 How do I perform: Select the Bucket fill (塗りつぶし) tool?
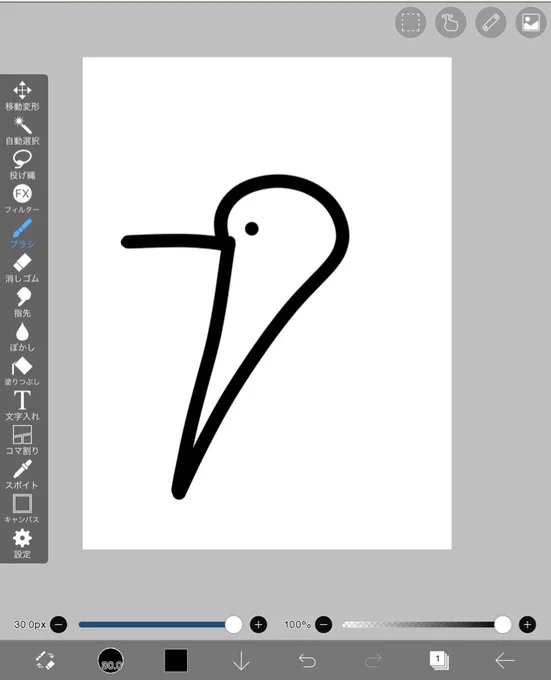22,371
